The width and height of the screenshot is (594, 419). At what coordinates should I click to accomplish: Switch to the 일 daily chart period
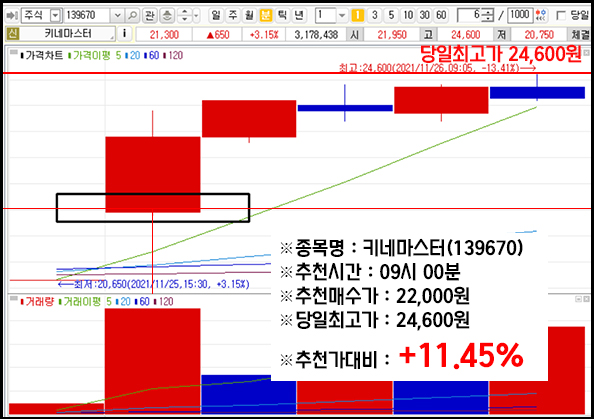216,15
